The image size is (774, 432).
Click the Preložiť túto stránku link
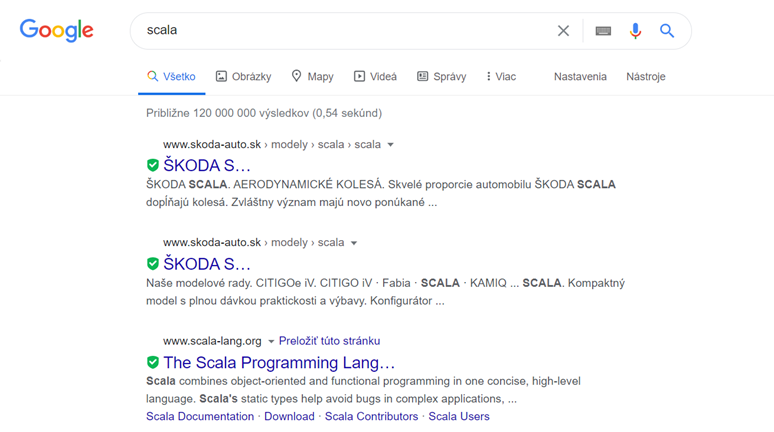click(329, 341)
